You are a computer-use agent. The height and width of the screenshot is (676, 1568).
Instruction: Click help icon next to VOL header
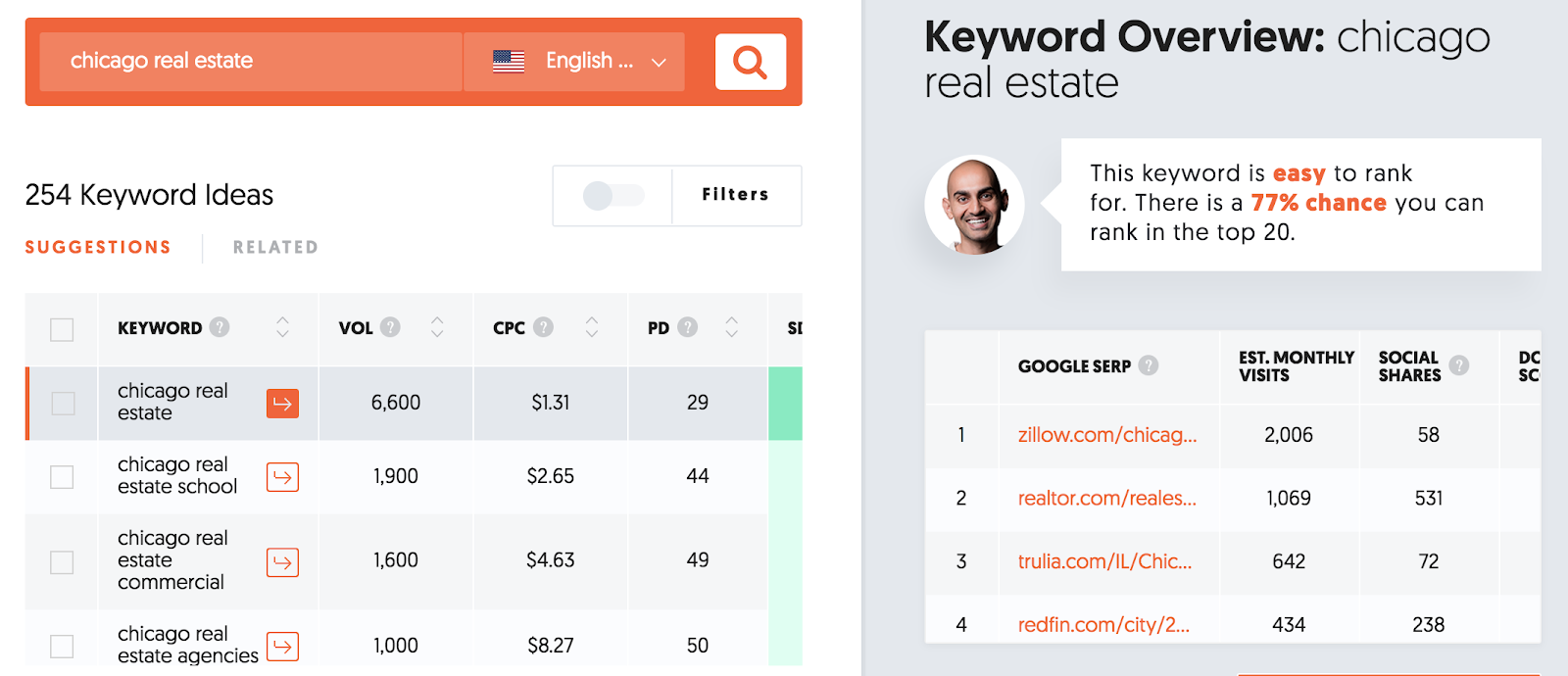[390, 327]
